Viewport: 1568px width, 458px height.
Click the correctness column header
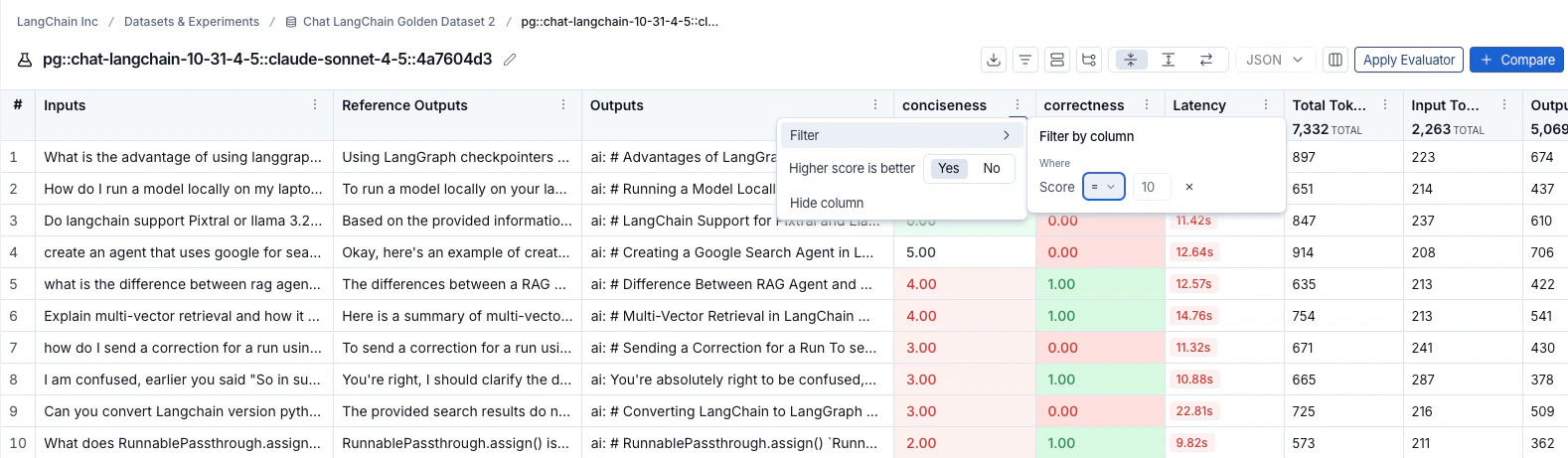[1084, 105]
